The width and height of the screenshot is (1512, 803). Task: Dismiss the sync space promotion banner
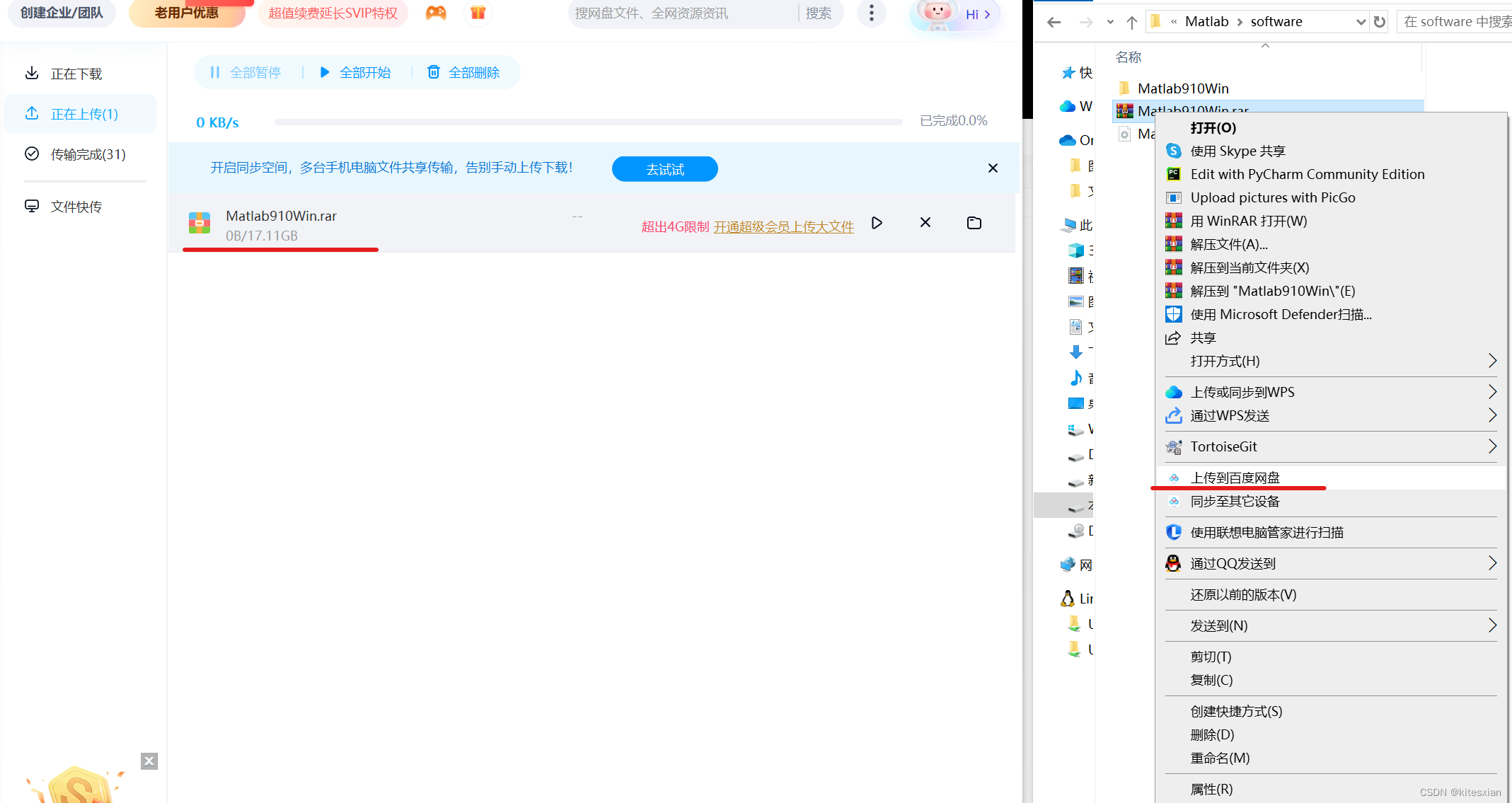coord(993,168)
